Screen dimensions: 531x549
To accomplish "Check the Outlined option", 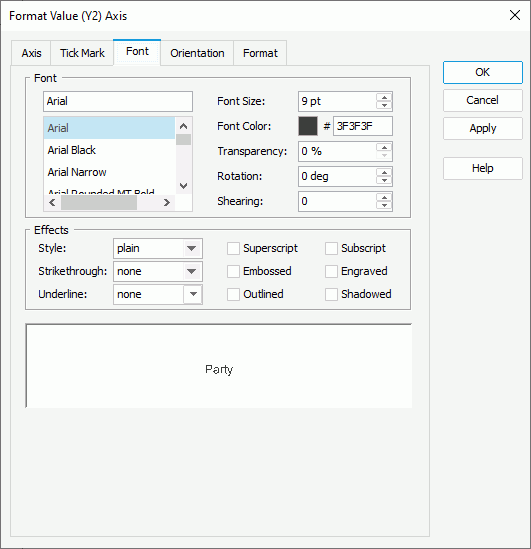I will (233, 294).
